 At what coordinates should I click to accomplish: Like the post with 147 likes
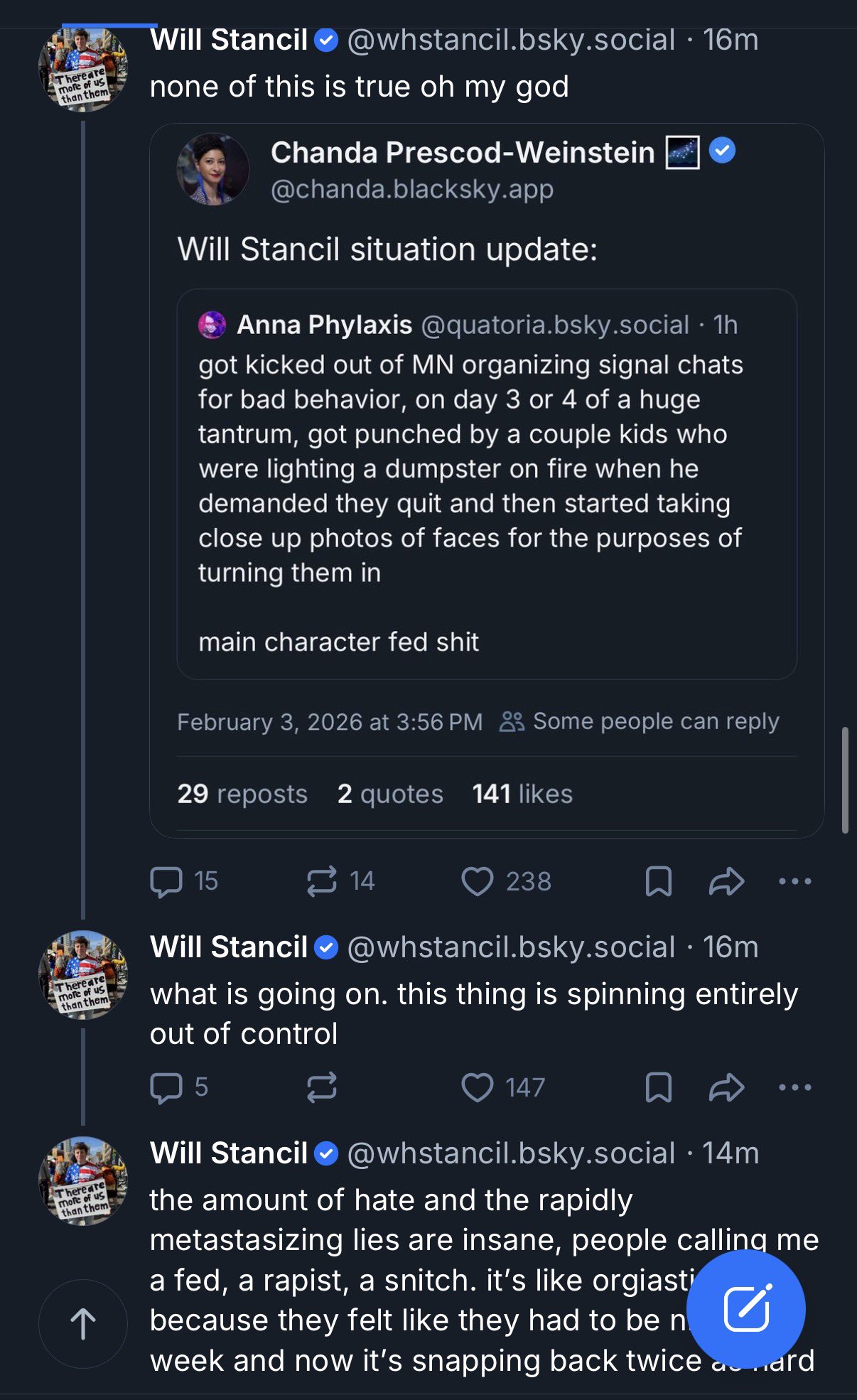478,1087
